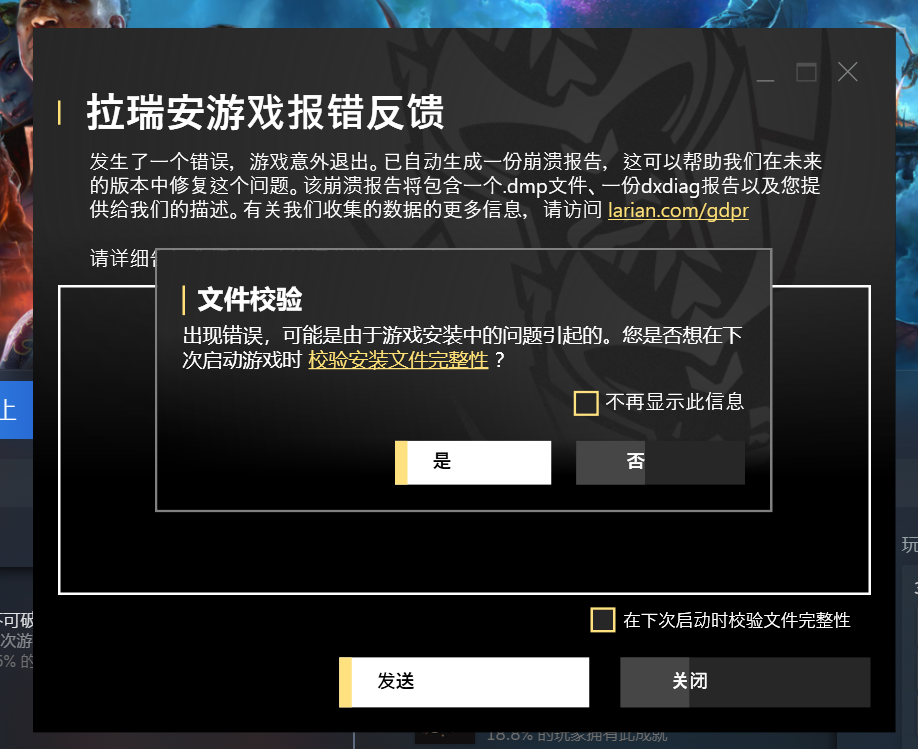
Task: Open the larian.com/gdpr link
Action: tap(678, 210)
